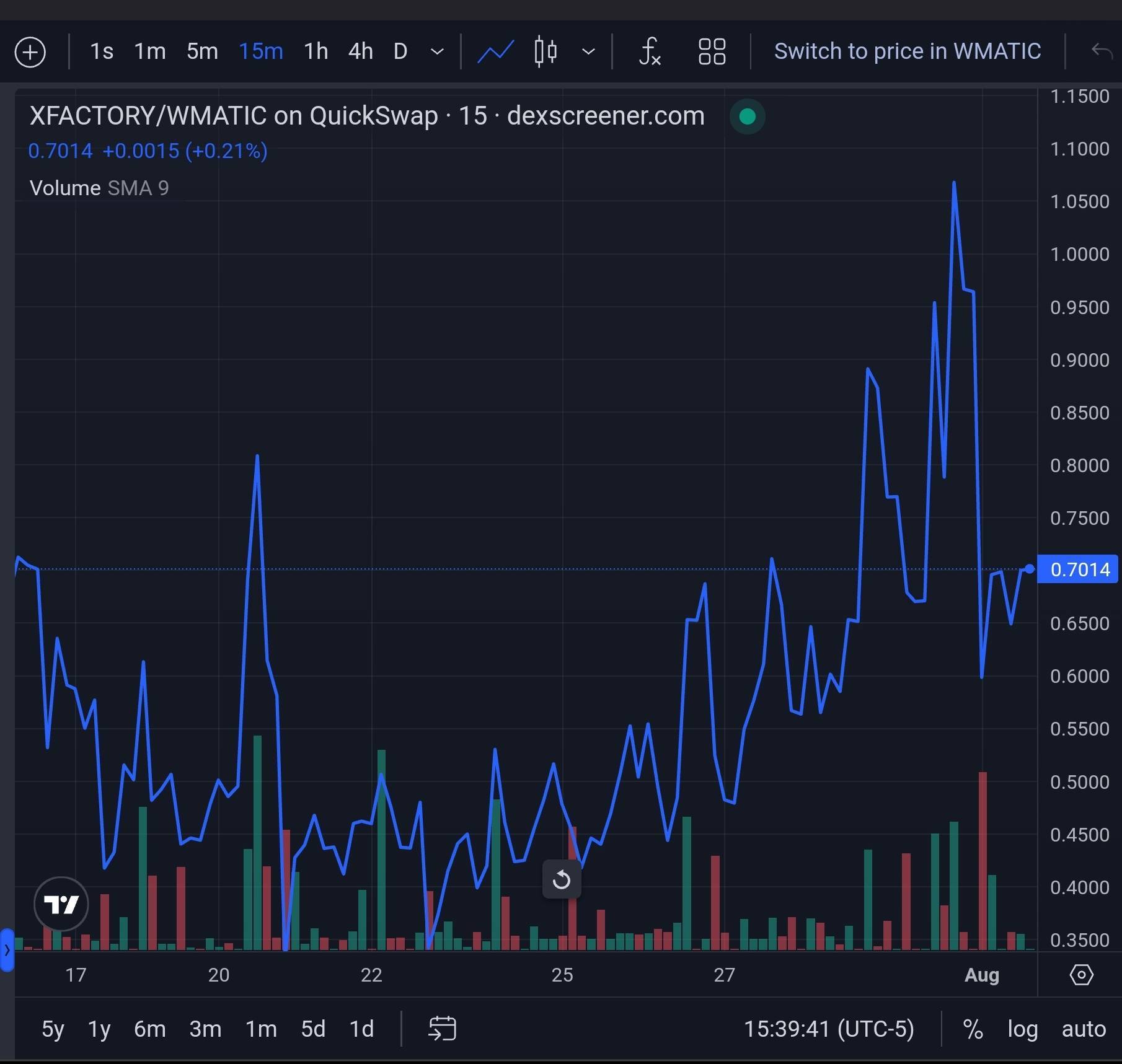Viewport: 1122px width, 1064px height.
Task: Expand the left side panel arrow
Action: pos(7,950)
